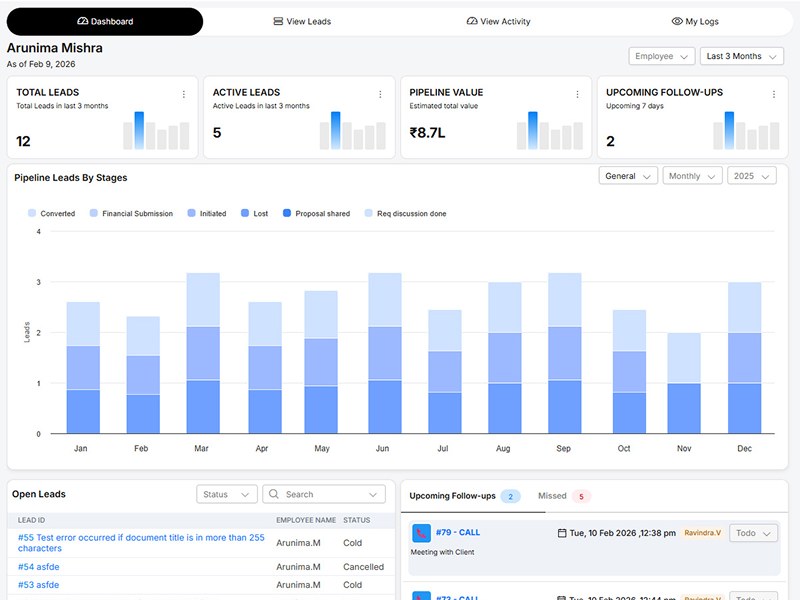The width and height of the screenshot is (800, 600).
Task: Click the calendar icon beside Tue, 10 Feb
Action: point(562,533)
